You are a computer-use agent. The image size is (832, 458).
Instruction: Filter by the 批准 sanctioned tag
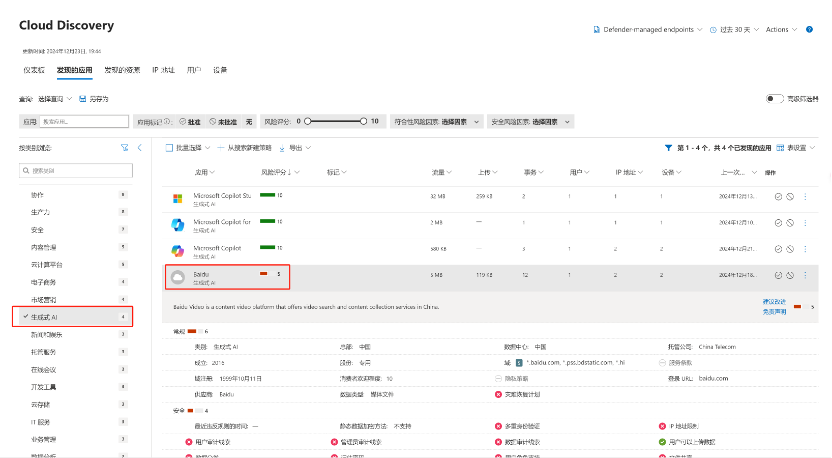click(190, 122)
